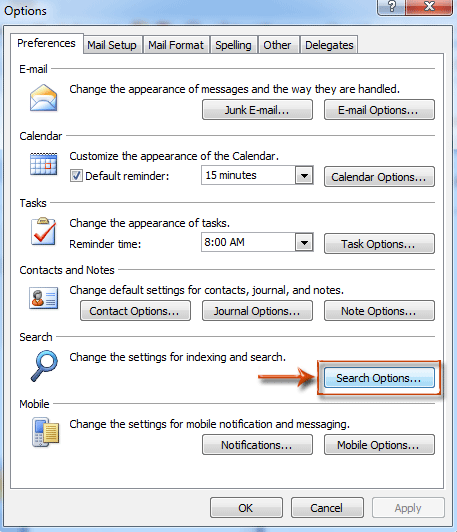457x532 pixels.
Task: Click the Journal Options button
Action: point(257,310)
